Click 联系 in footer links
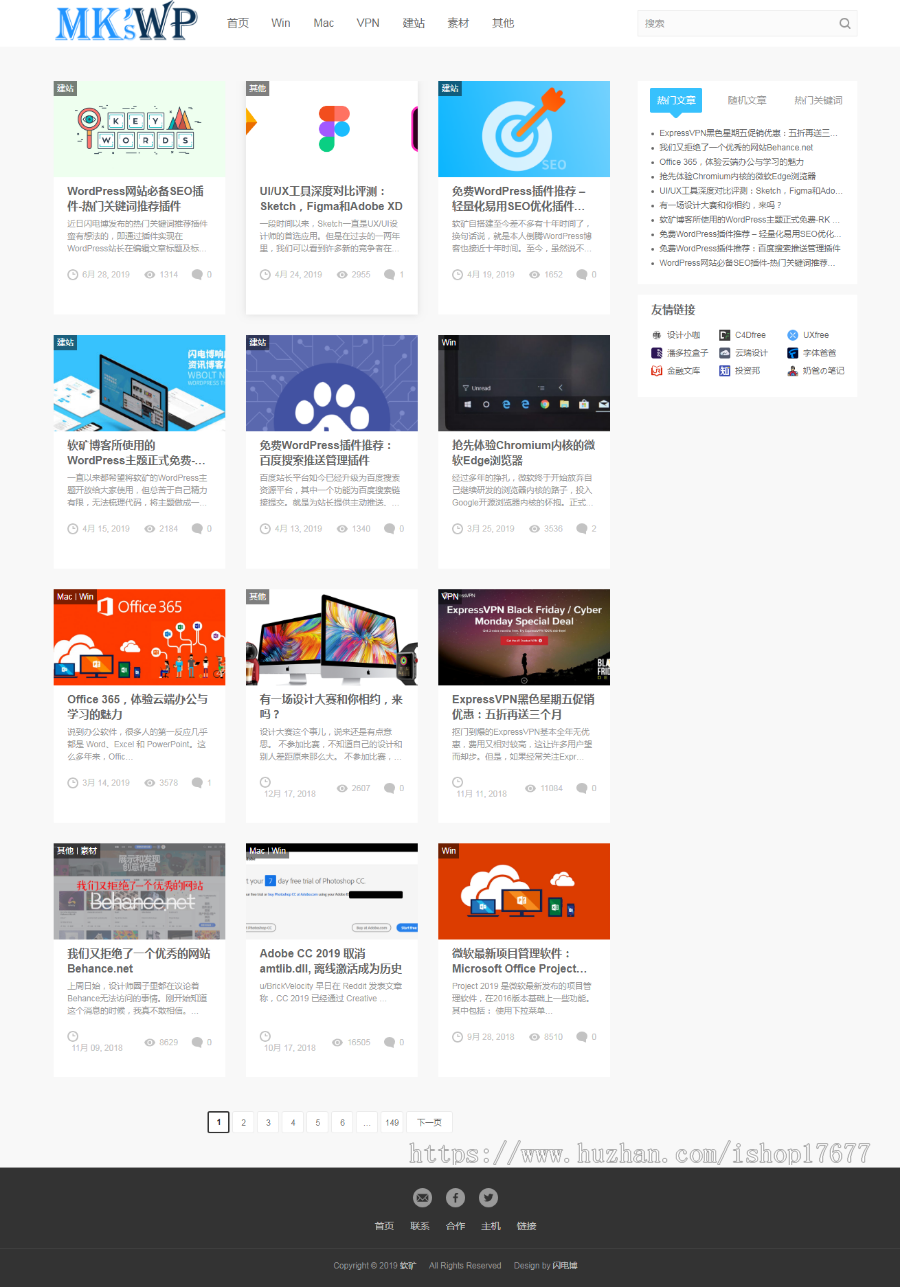The image size is (900, 1287). click(419, 1226)
